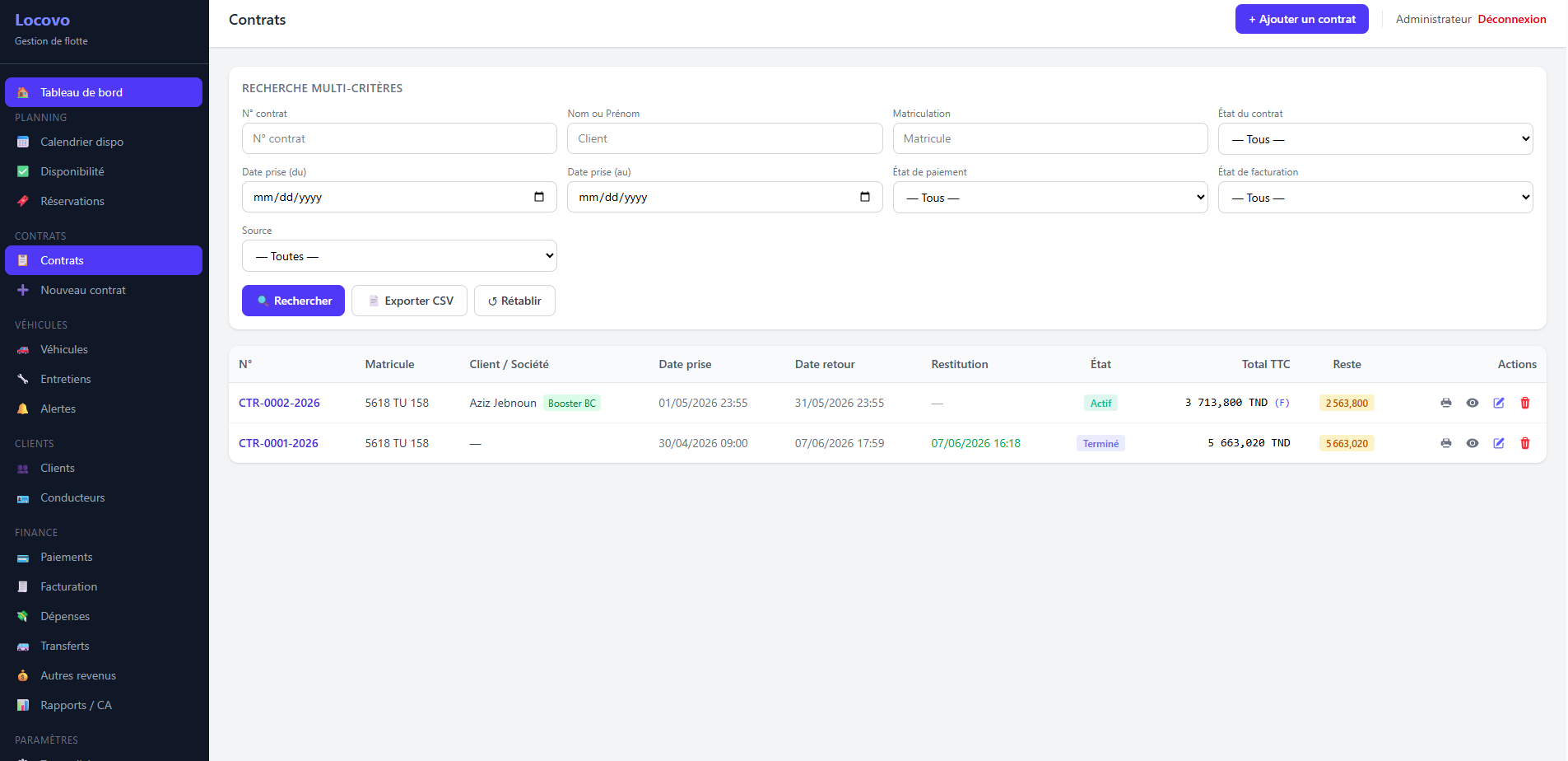Open contract link CTR-0002-2026
Image resolution: width=1568 pixels, height=761 pixels.
[279, 403]
